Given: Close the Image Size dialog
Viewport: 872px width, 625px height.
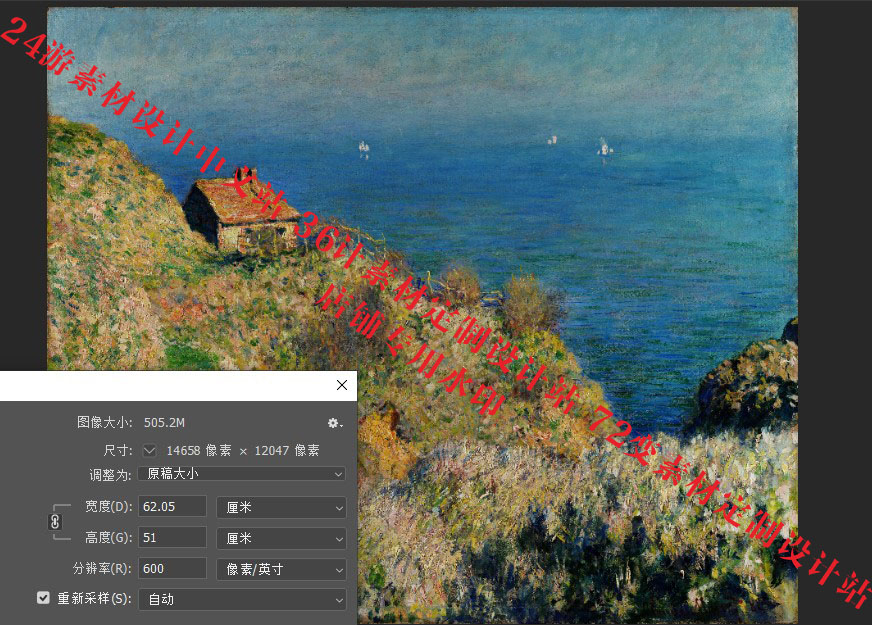Looking at the screenshot, I should [x=342, y=385].
